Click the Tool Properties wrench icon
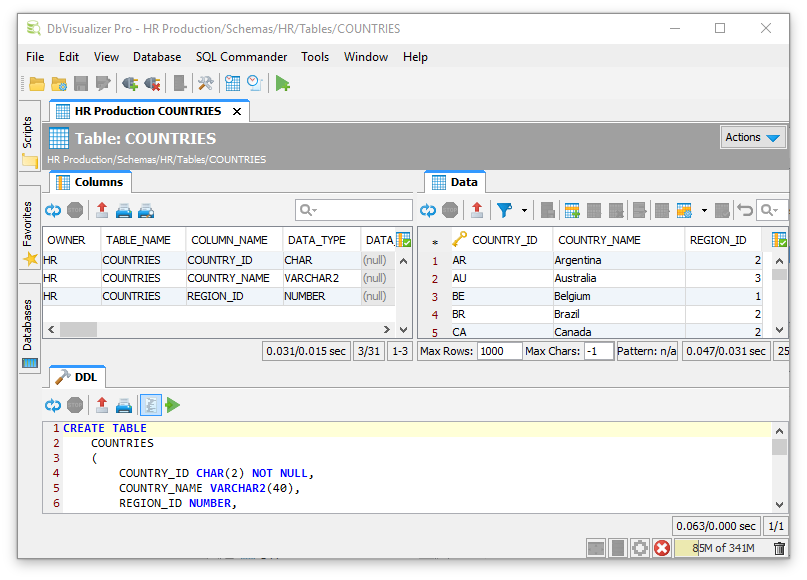 pyautogui.click(x=205, y=84)
